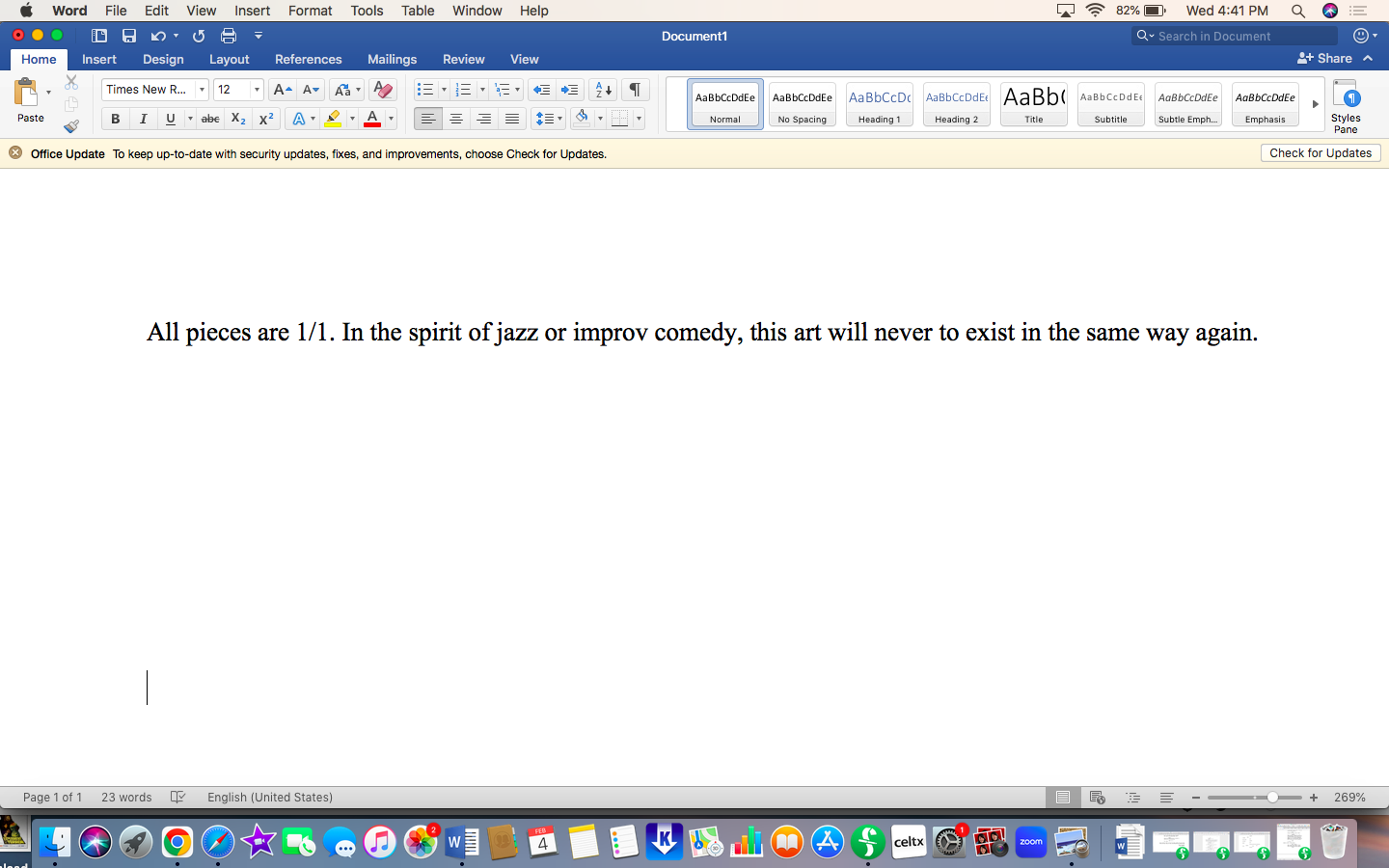Dismiss the Office Update notification bar
This screenshot has width=1389, height=868.
click(x=15, y=152)
